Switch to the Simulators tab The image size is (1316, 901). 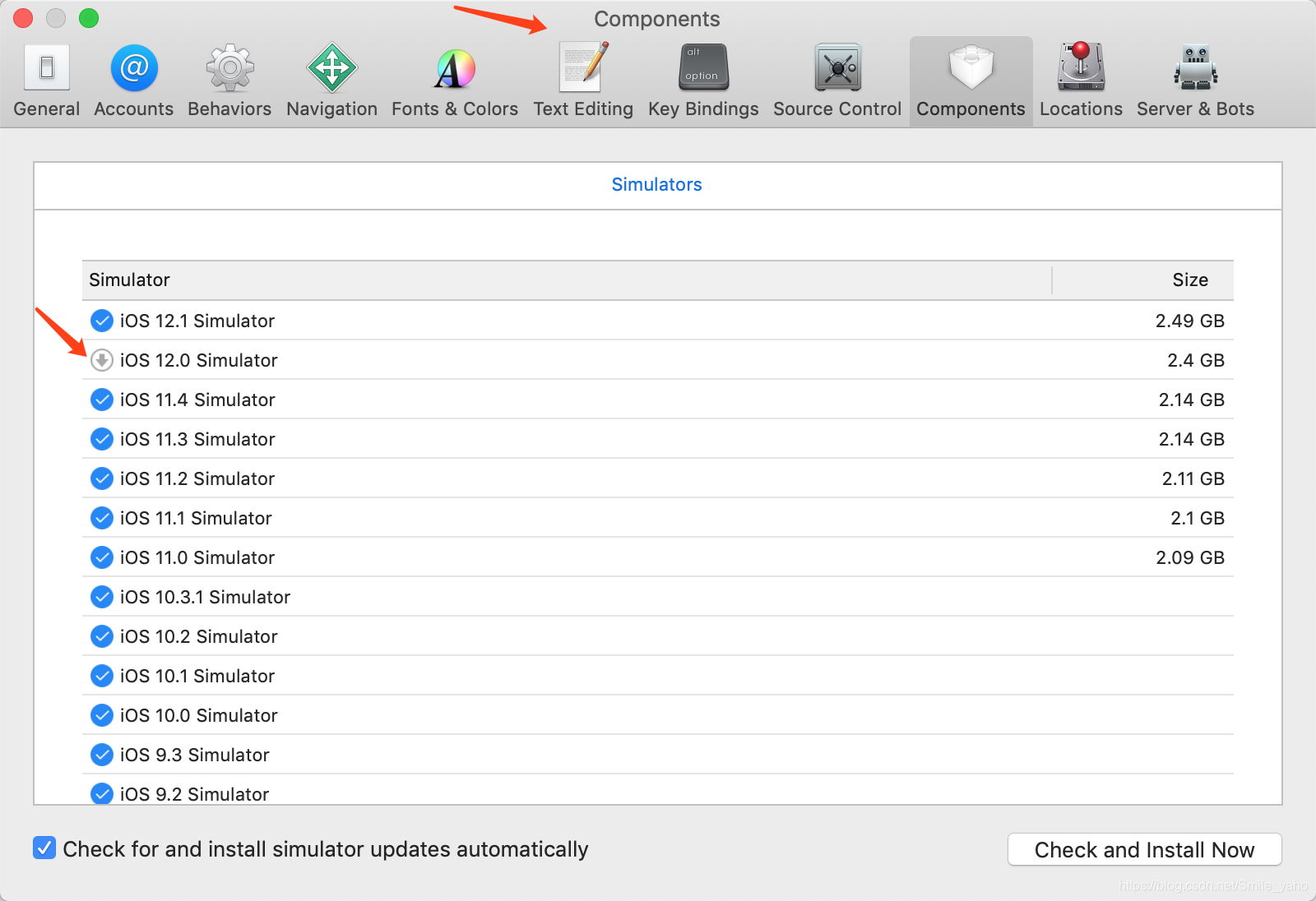(x=656, y=184)
